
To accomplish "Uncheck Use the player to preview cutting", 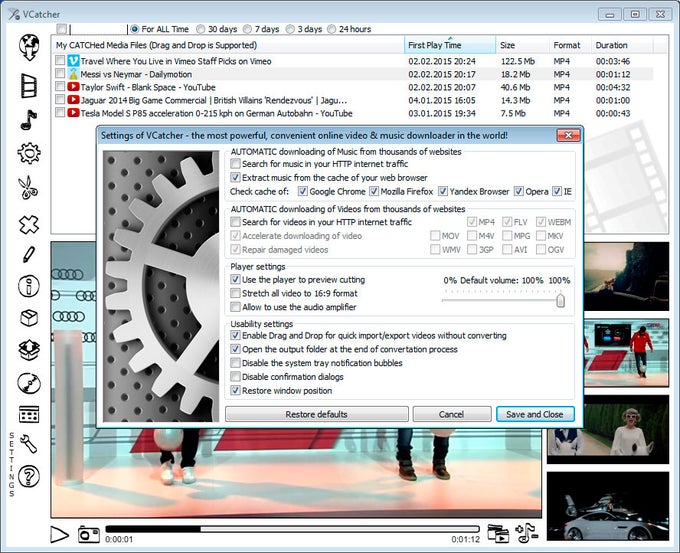I will [x=235, y=279].
